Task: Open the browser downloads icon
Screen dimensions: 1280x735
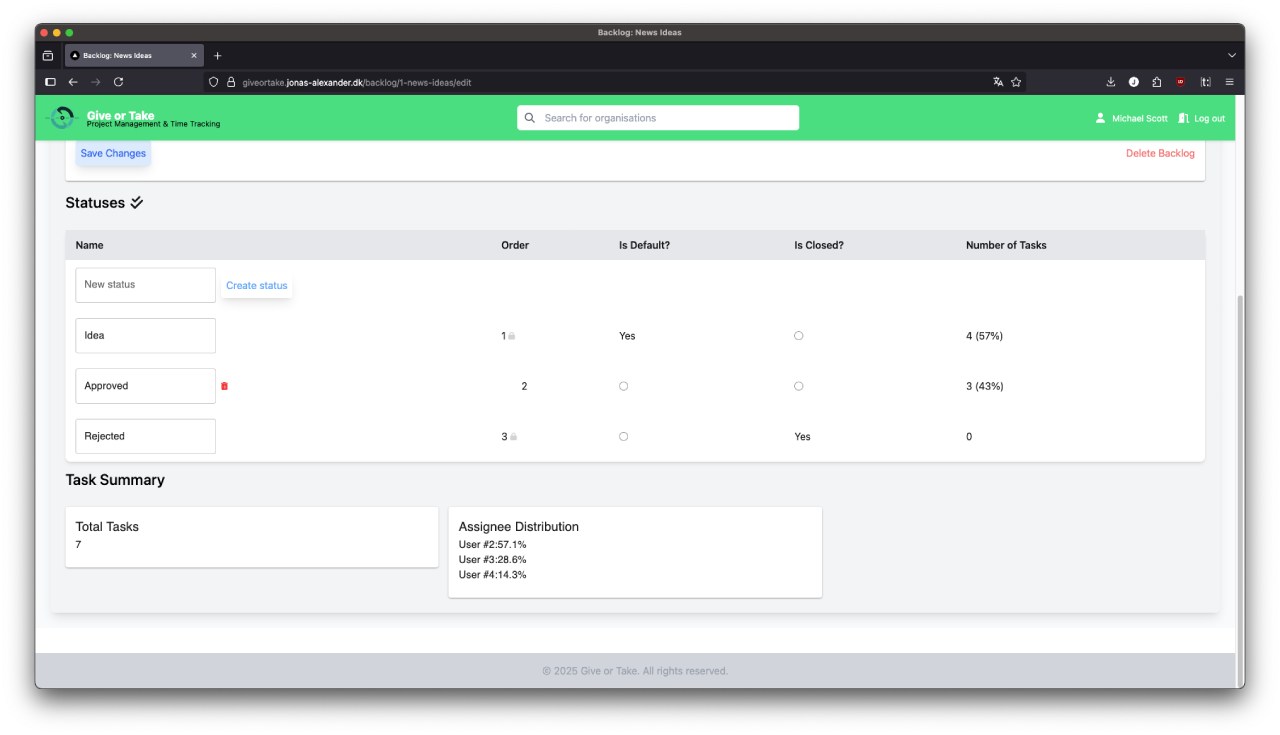Action: pos(1110,82)
